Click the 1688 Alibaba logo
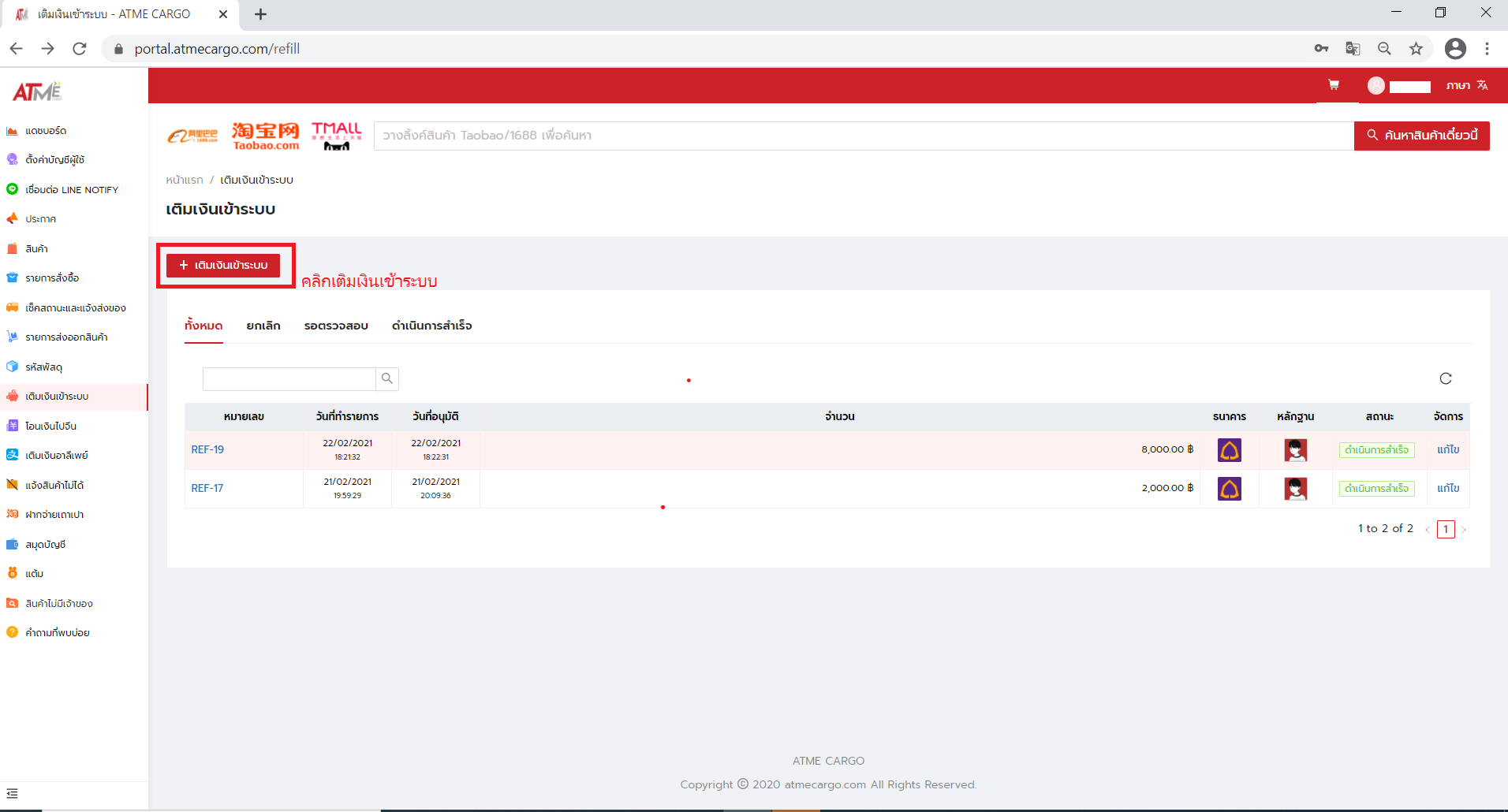The image size is (1508, 812). click(x=192, y=136)
